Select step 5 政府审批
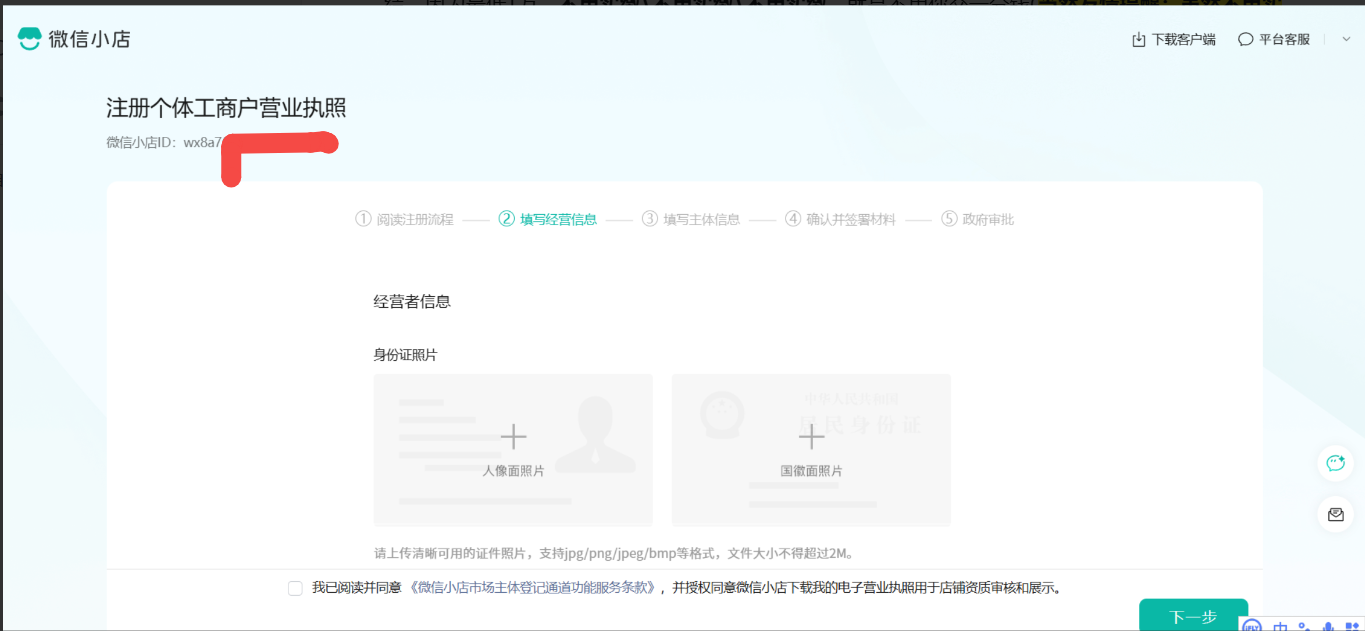This screenshot has height=631, width=1365. point(977,219)
